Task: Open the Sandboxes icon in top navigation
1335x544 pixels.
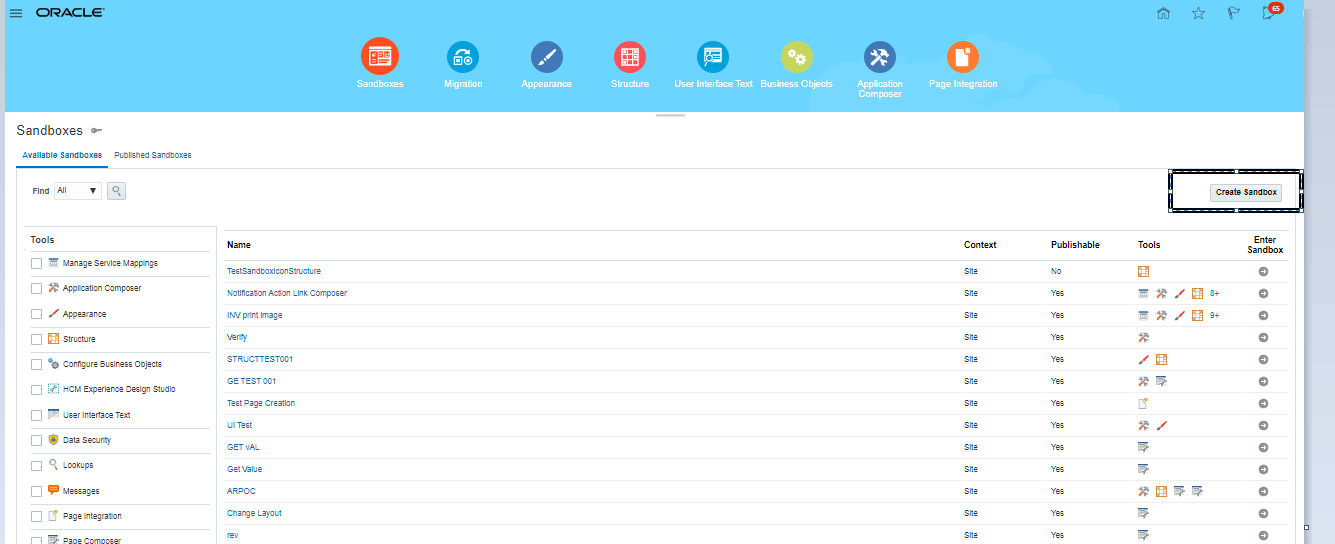Action: click(380, 56)
